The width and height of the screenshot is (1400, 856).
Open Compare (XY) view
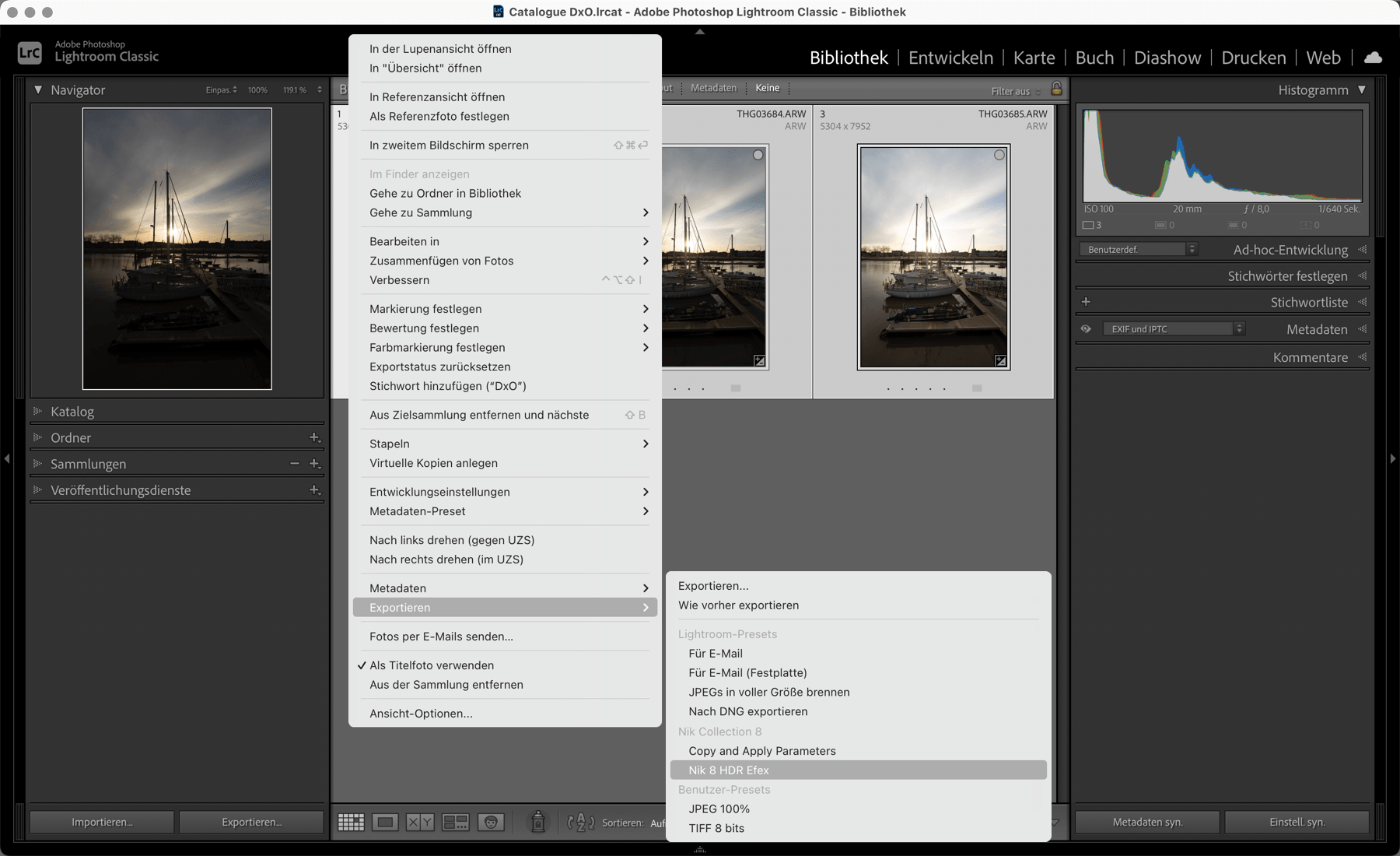click(420, 822)
